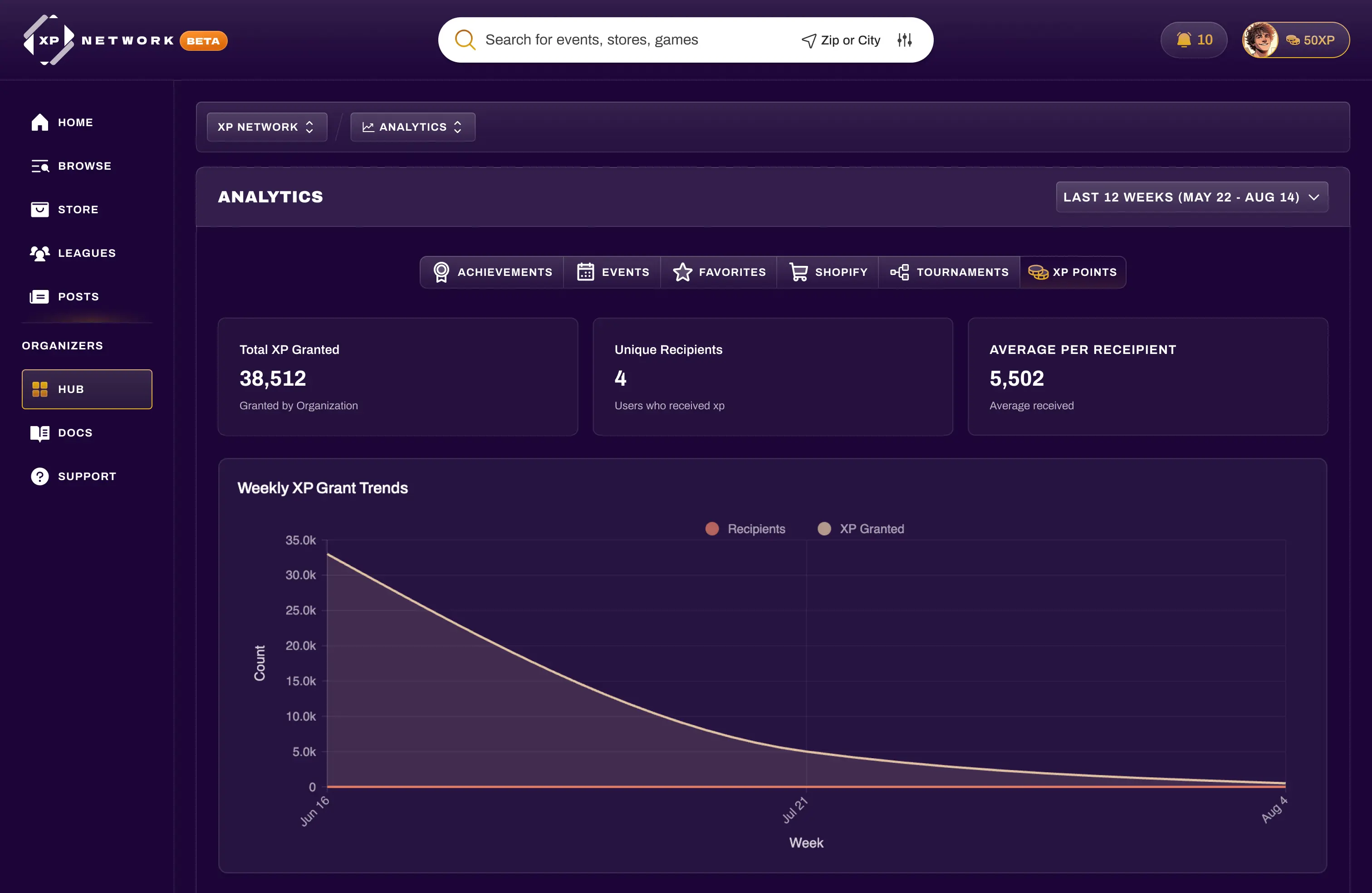
Task: Open the Analytics breadcrumb dropdown
Action: click(412, 126)
